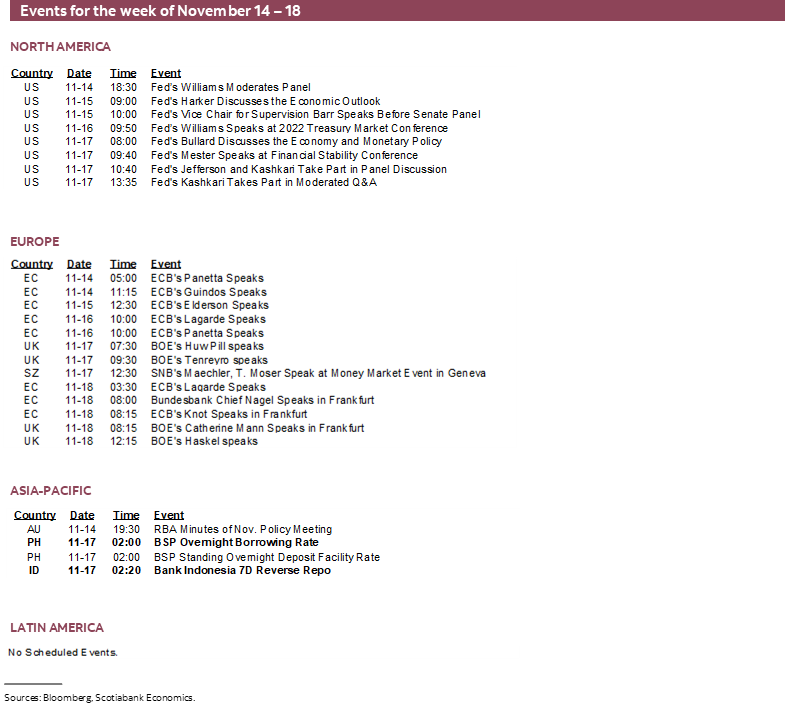Click Event column header in North America table
The height and width of the screenshot is (709, 785).
tap(166, 73)
